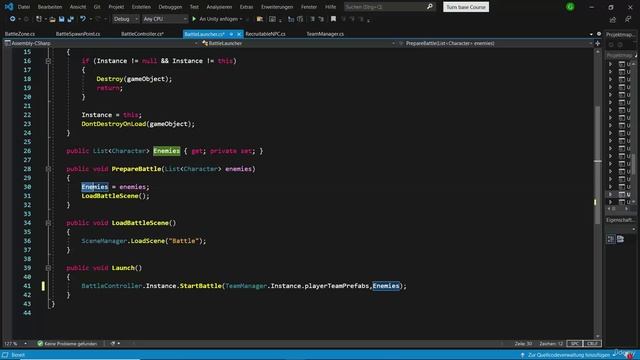Switch to the BattleSpawnPoint.cs tab
Viewport: 640px width, 360px height.
click(78, 34)
